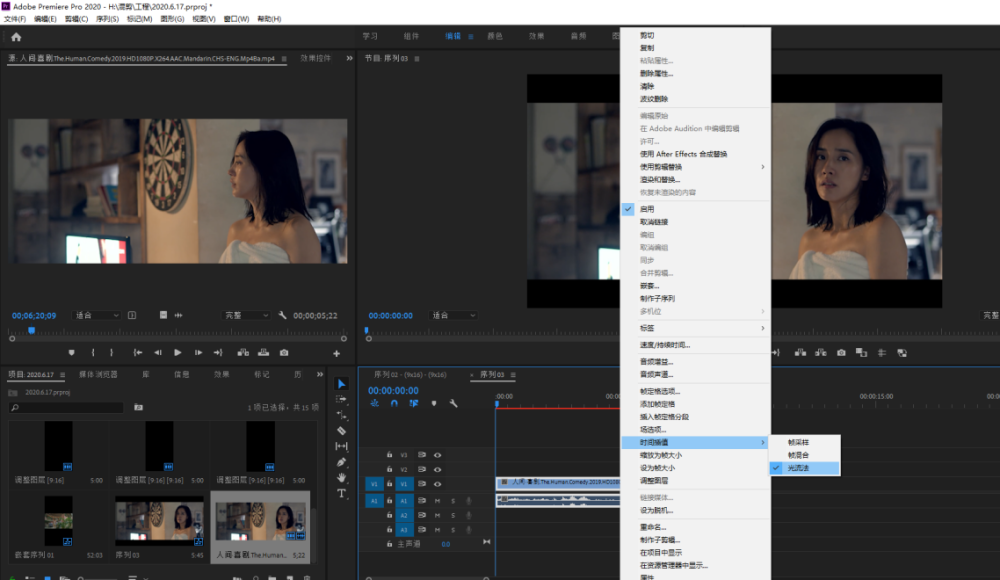Image resolution: width=1000 pixels, height=580 pixels.
Task: Select the Pen tool
Action: pos(341,462)
